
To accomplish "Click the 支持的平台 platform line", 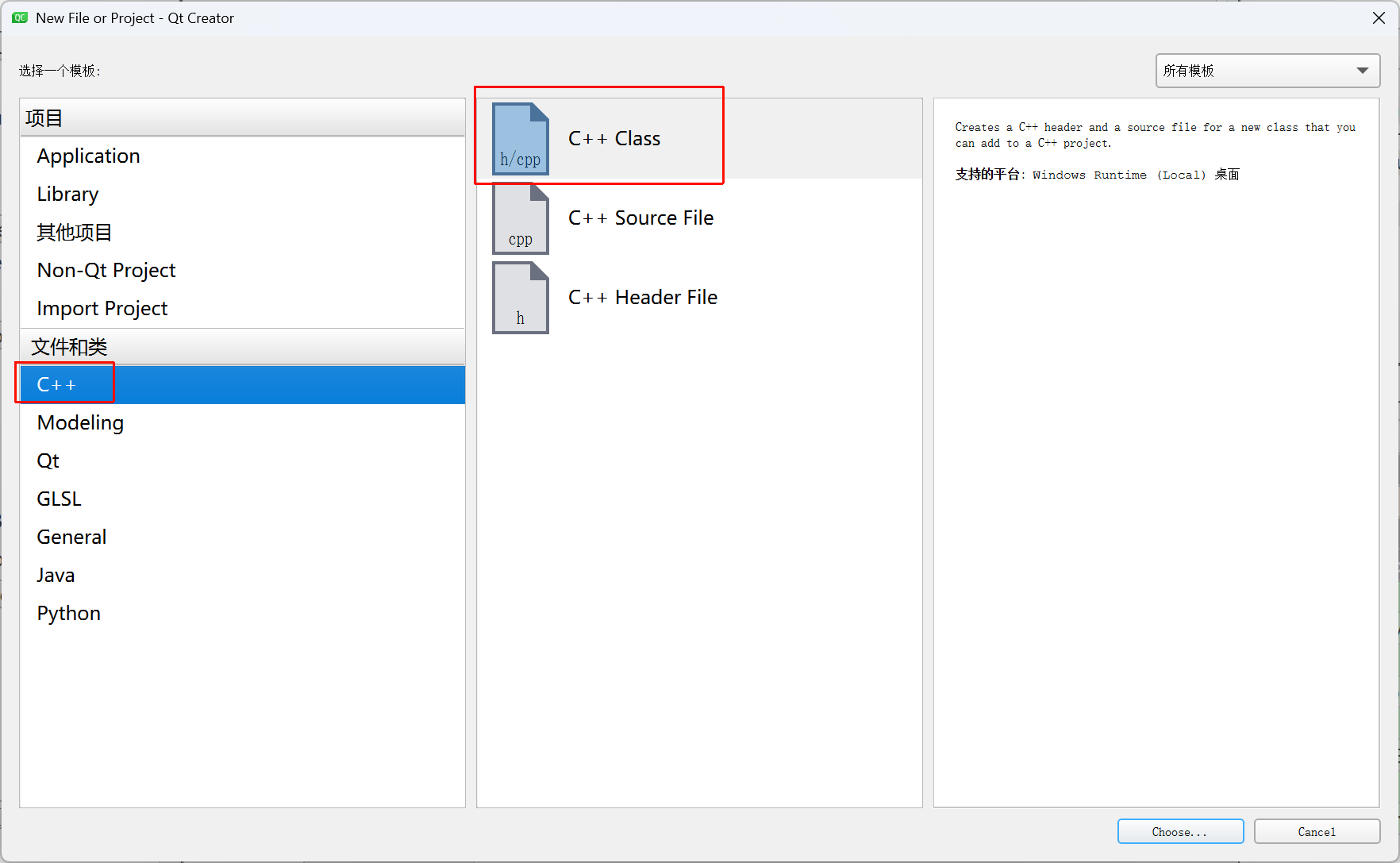I will point(1097,175).
